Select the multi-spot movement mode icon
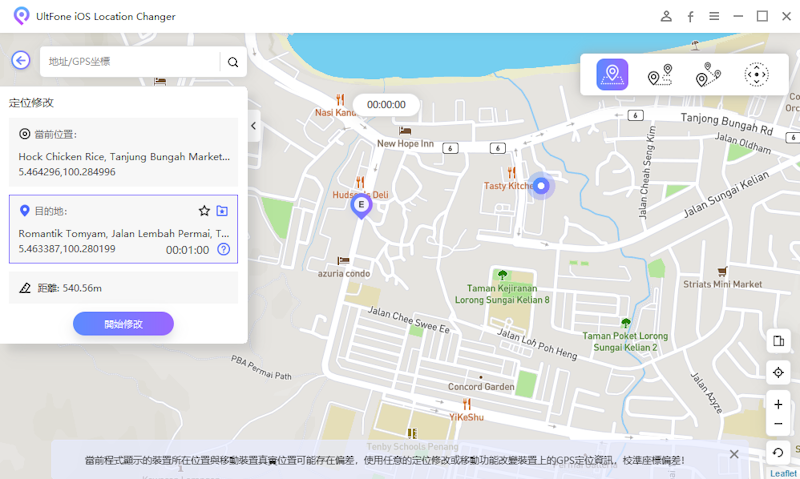 click(x=708, y=75)
